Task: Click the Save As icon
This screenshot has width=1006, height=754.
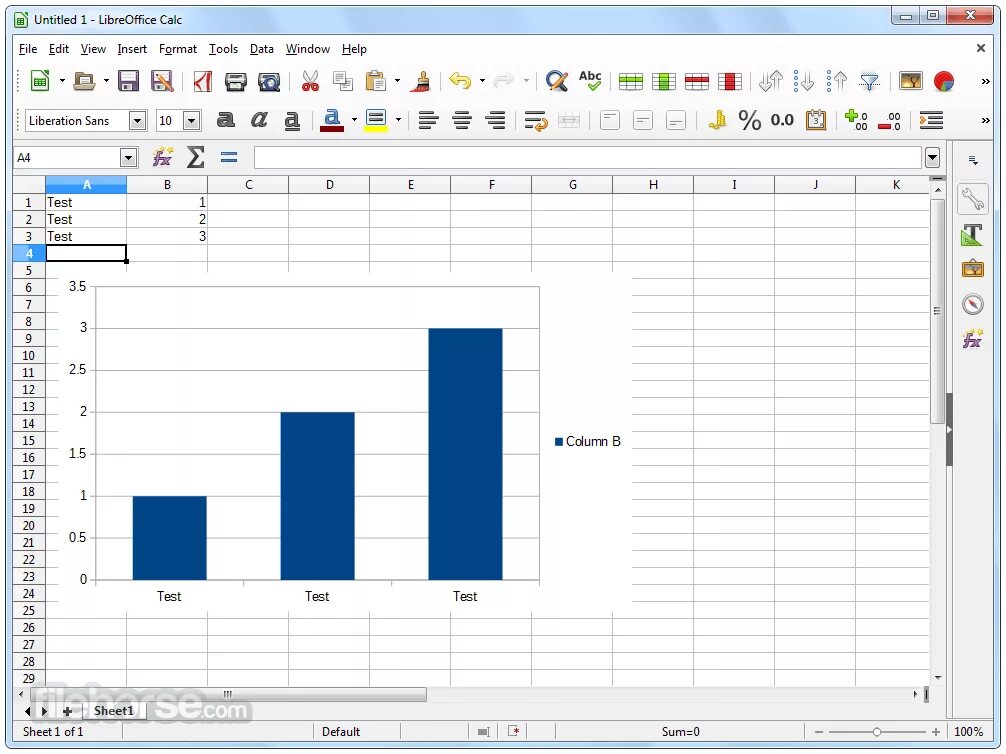Action: coord(162,81)
